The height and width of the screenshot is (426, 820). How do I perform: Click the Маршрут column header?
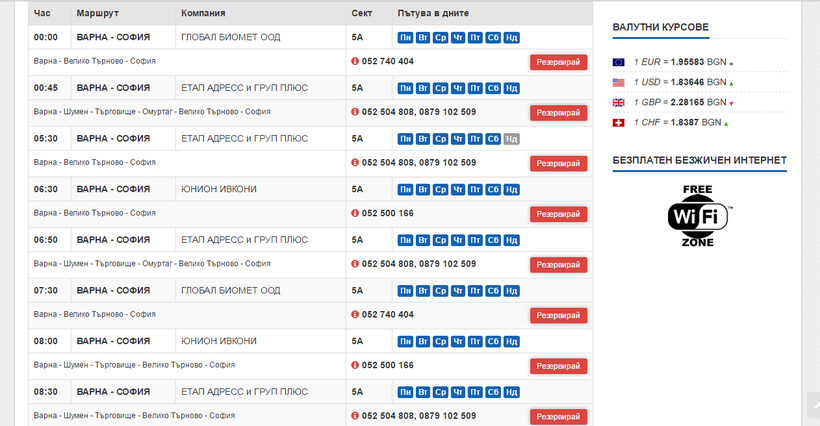pos(98,13)
